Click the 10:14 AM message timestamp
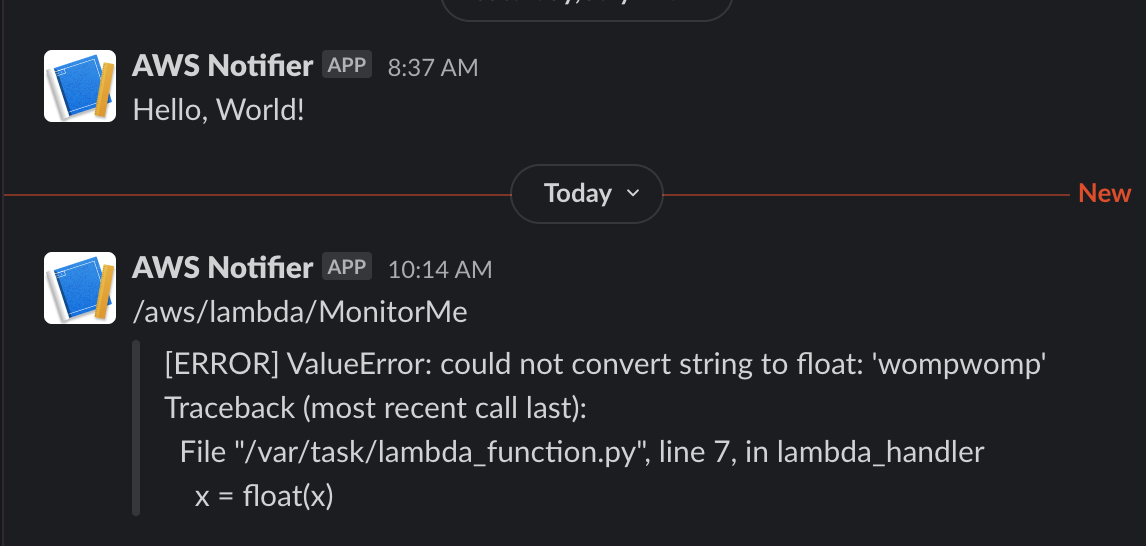 pos(440,269)
